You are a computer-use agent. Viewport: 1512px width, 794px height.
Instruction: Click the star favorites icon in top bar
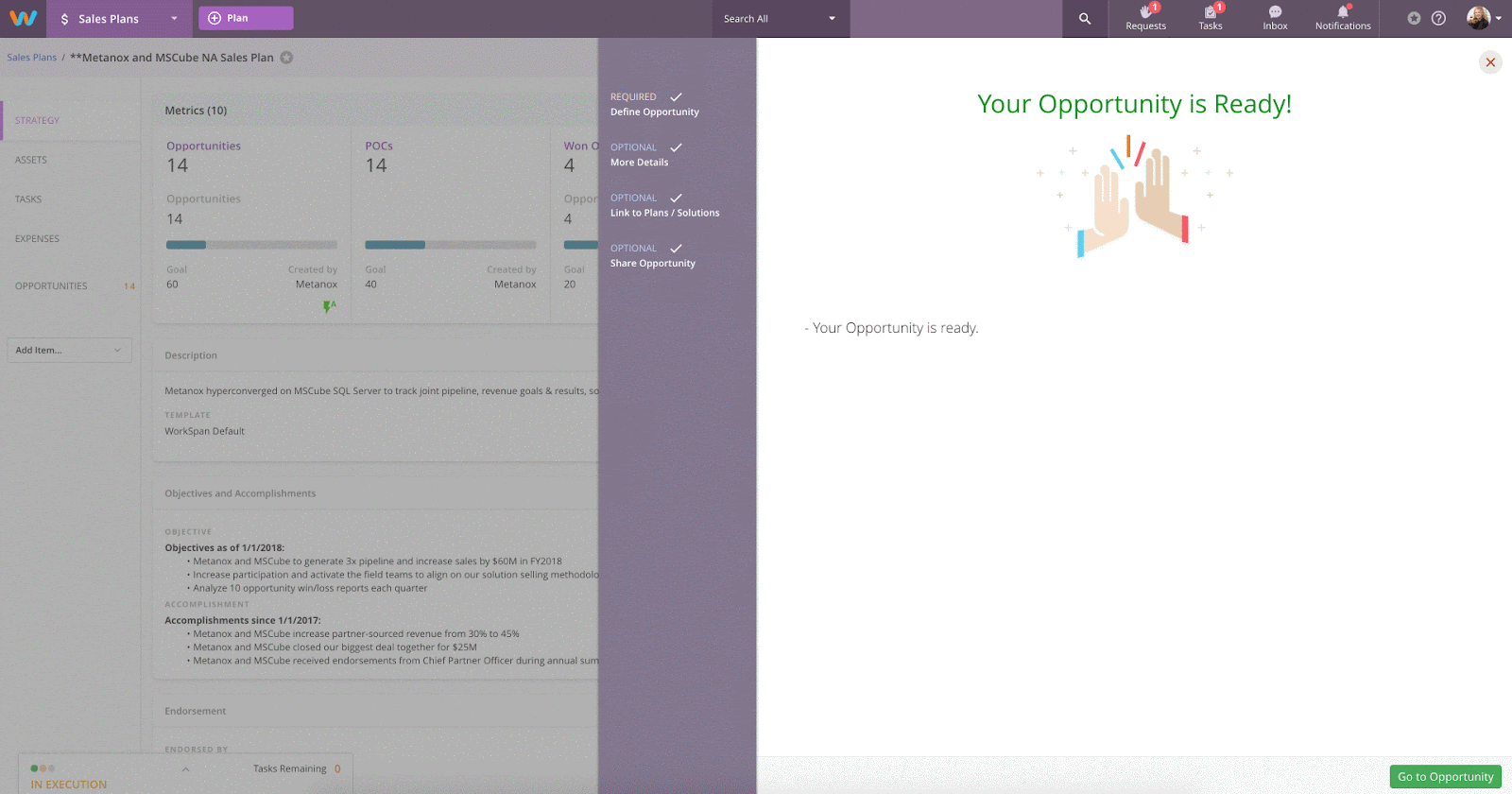[x=1414, y=18]
